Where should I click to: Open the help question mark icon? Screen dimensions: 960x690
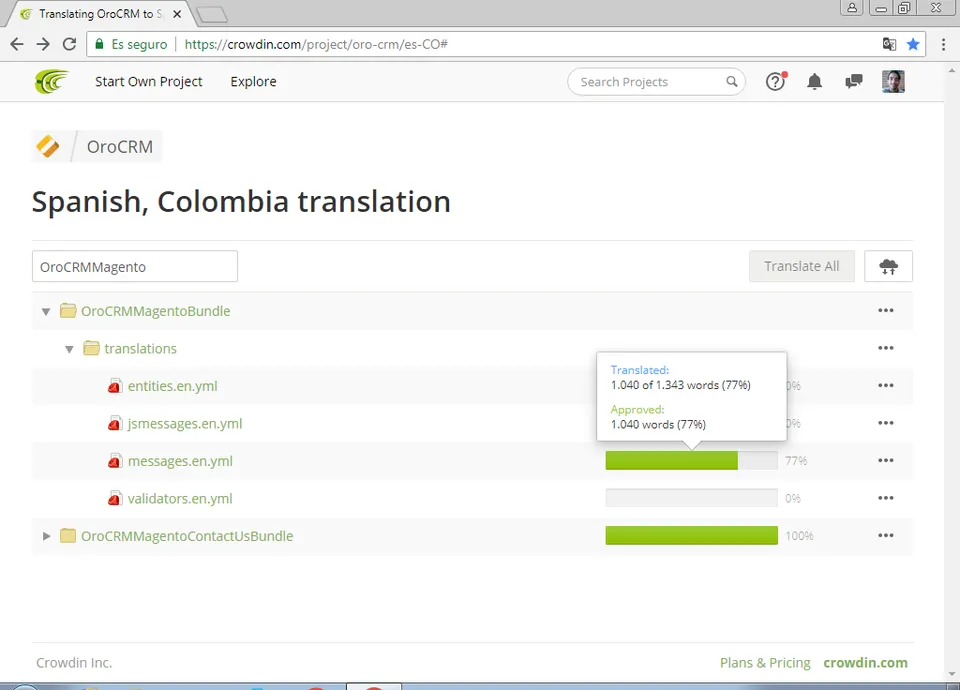click(x=776, y=81)
